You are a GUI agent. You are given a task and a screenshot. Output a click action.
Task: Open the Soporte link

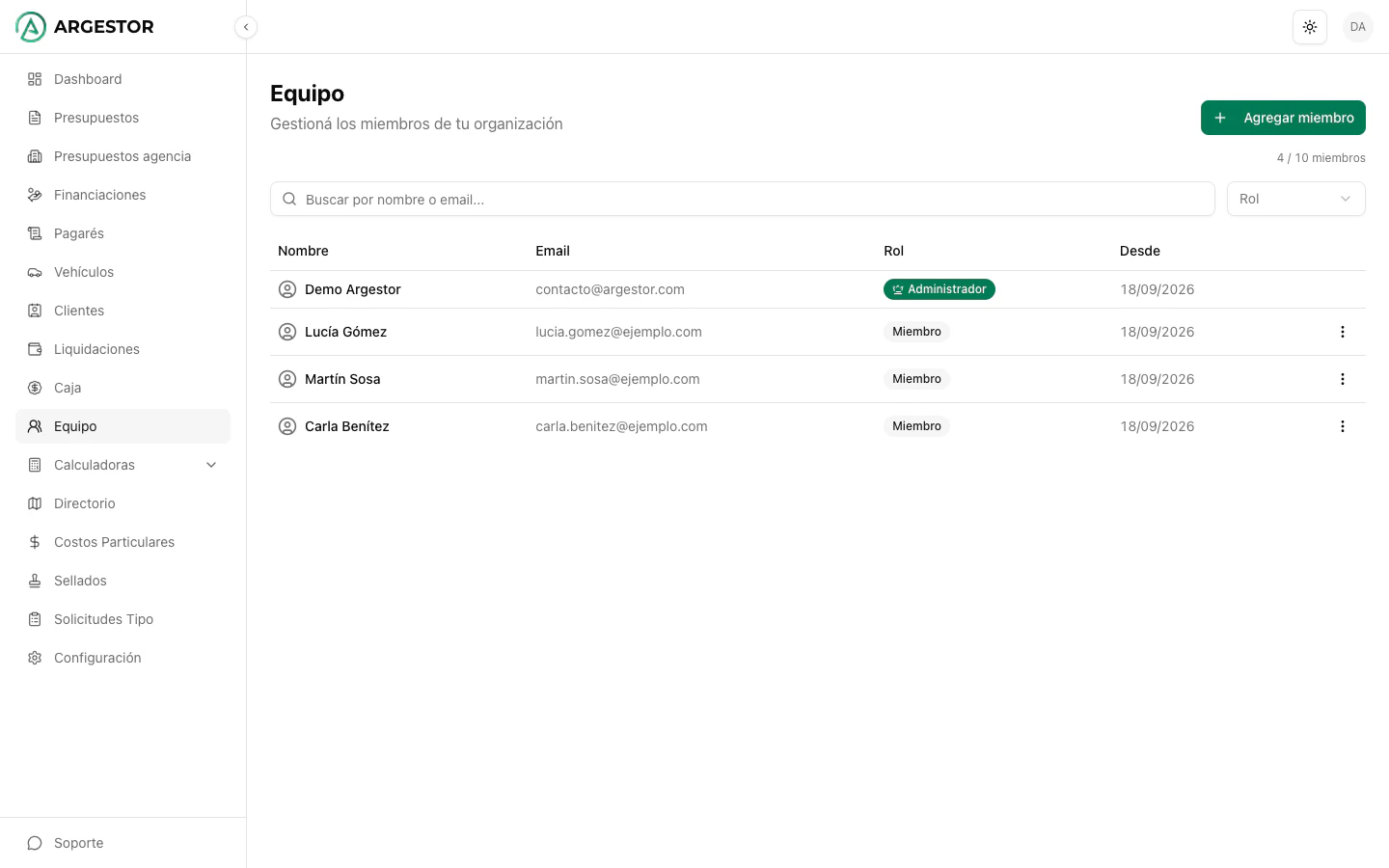123,843
